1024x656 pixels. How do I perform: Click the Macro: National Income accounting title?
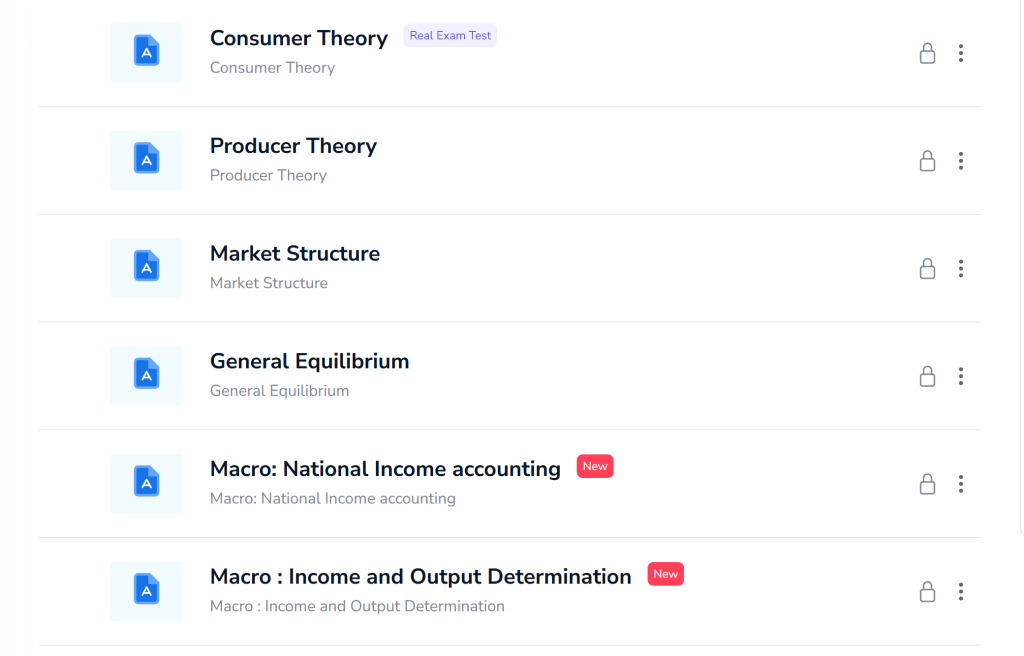[x=385, y=468]
